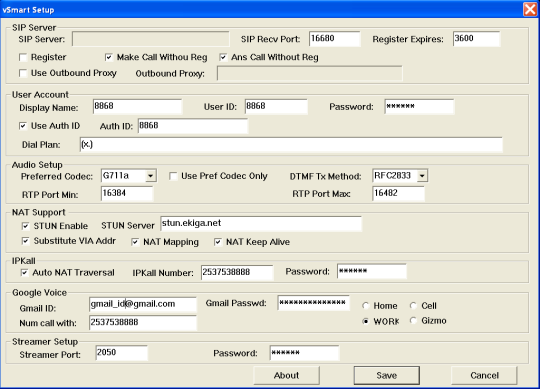540x389 pixels.
Task: Edit the Num call with field
Action: point(143,323)
